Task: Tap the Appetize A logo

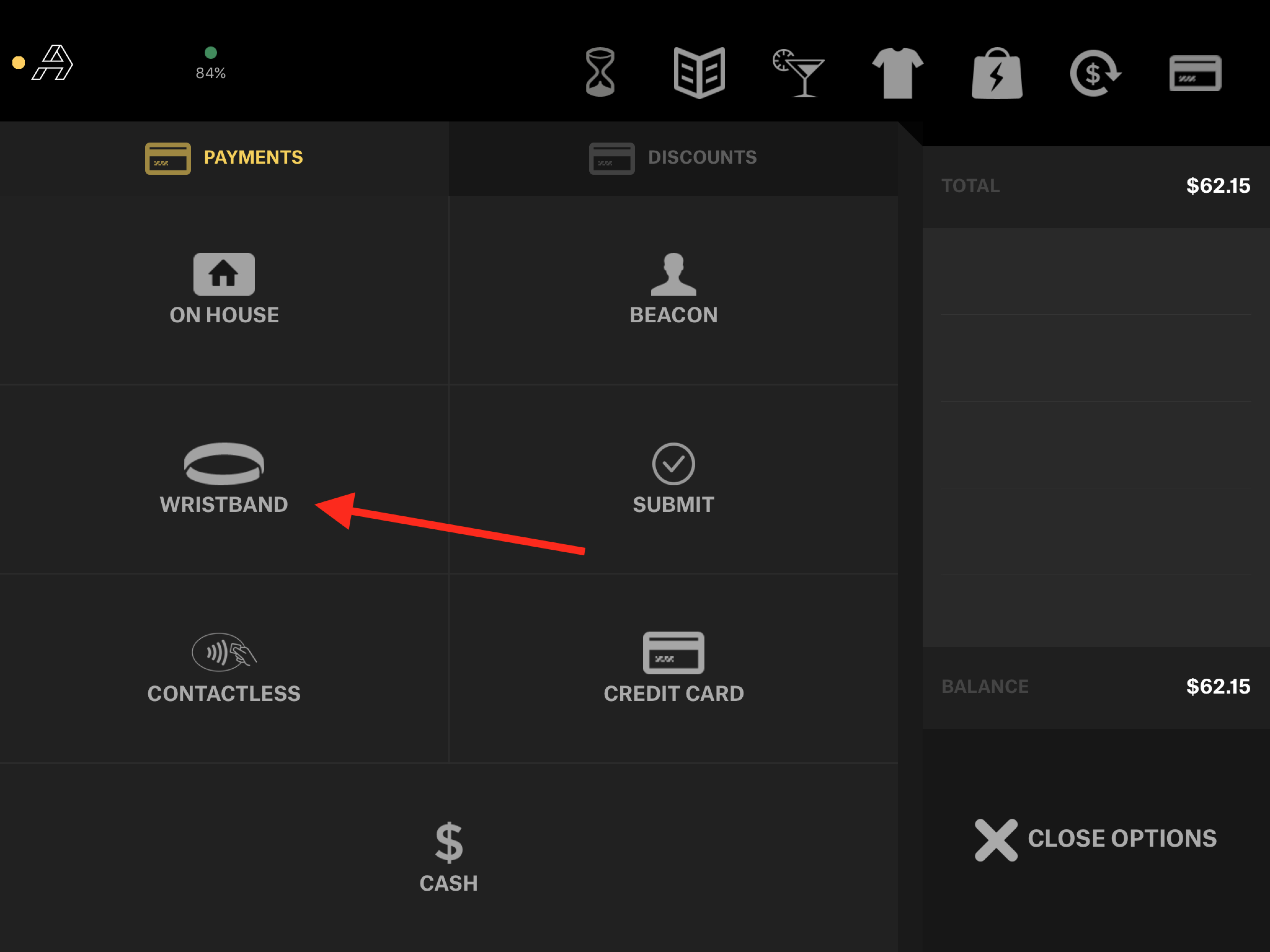Action: [53, 63]
